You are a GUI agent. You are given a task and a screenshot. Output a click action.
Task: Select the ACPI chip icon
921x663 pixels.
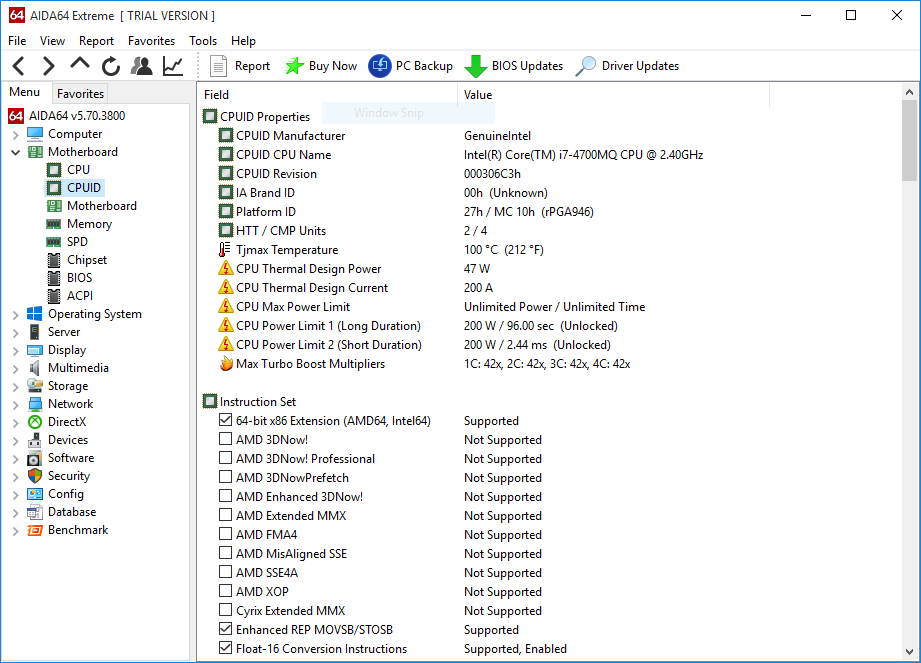coord(54,296)
